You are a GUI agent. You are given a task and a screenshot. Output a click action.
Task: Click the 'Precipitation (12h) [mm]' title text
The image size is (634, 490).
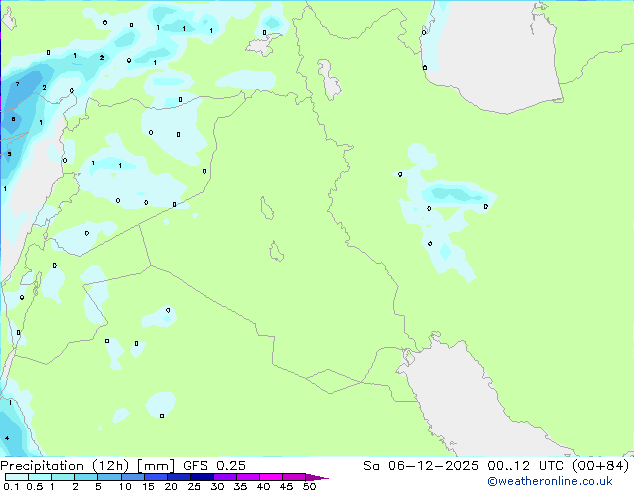click(87, 466)
